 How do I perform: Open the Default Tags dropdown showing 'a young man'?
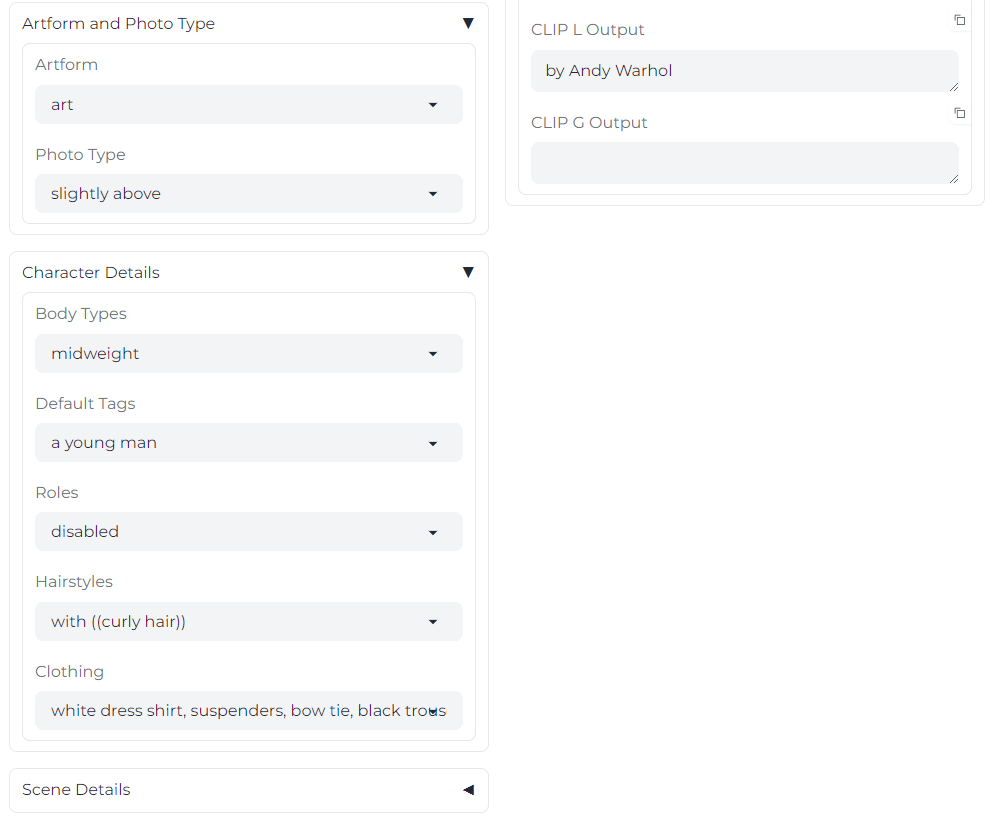(248, 443)
